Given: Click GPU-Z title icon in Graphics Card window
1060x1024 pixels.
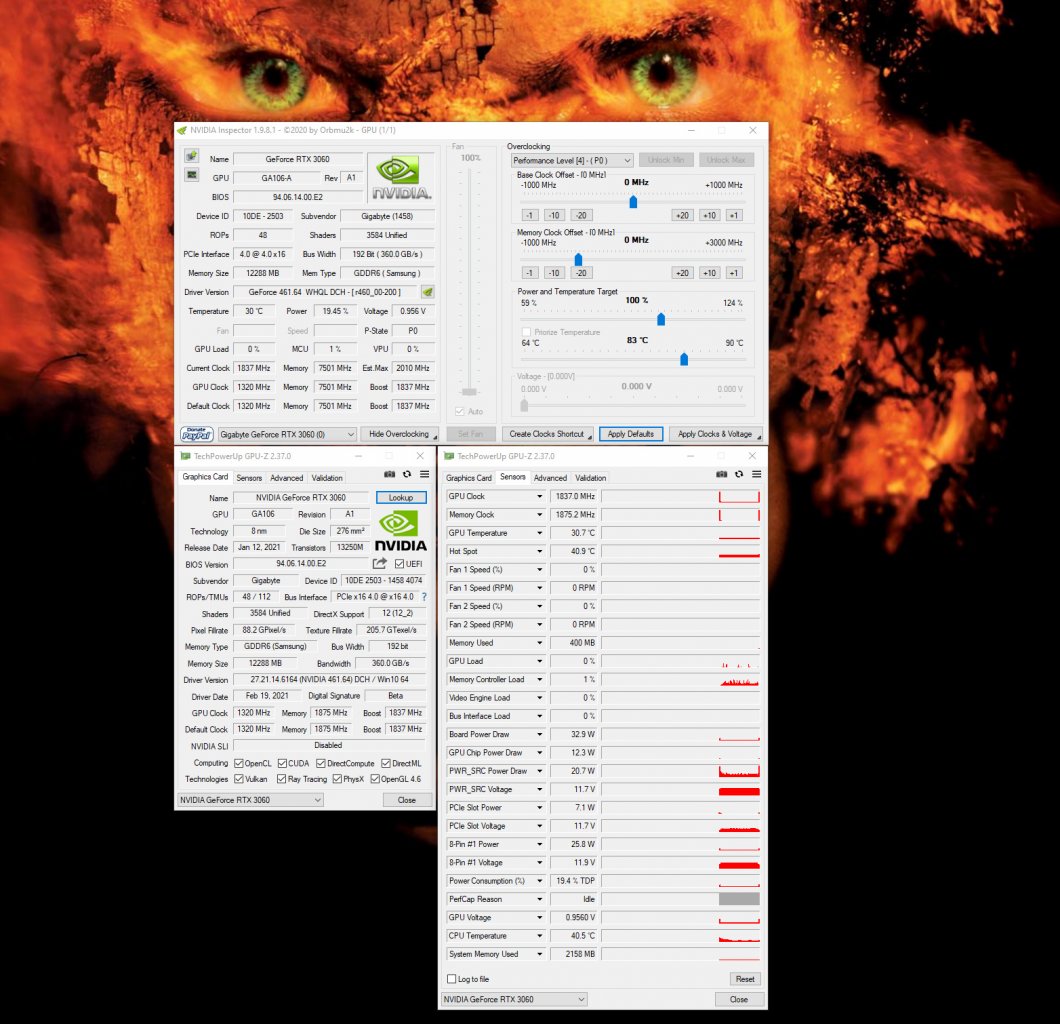Looking at the screenshot, I should [185, 456].
